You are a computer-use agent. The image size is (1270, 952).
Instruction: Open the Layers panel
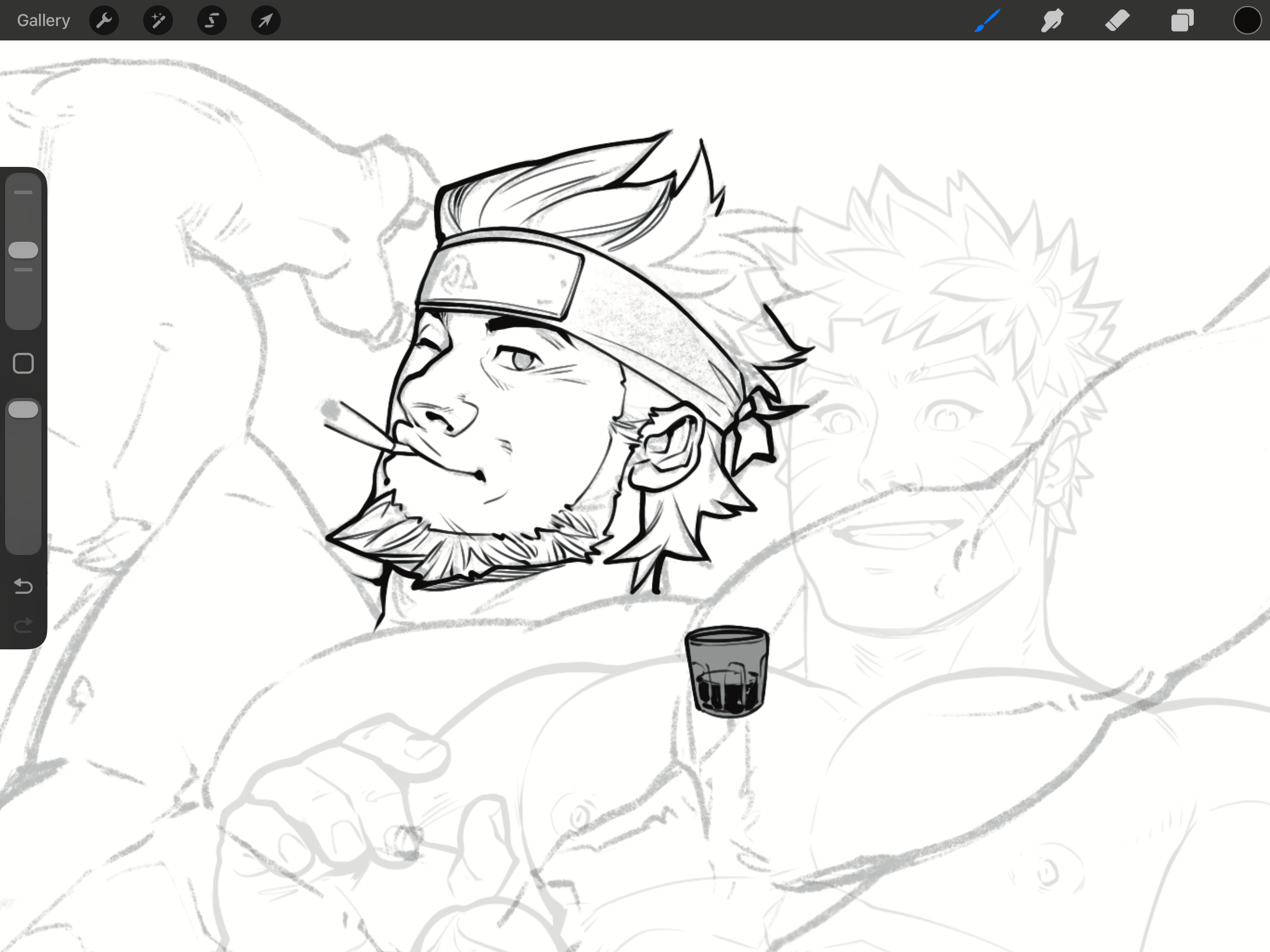pyautogui.click(x=1182, y=20)
